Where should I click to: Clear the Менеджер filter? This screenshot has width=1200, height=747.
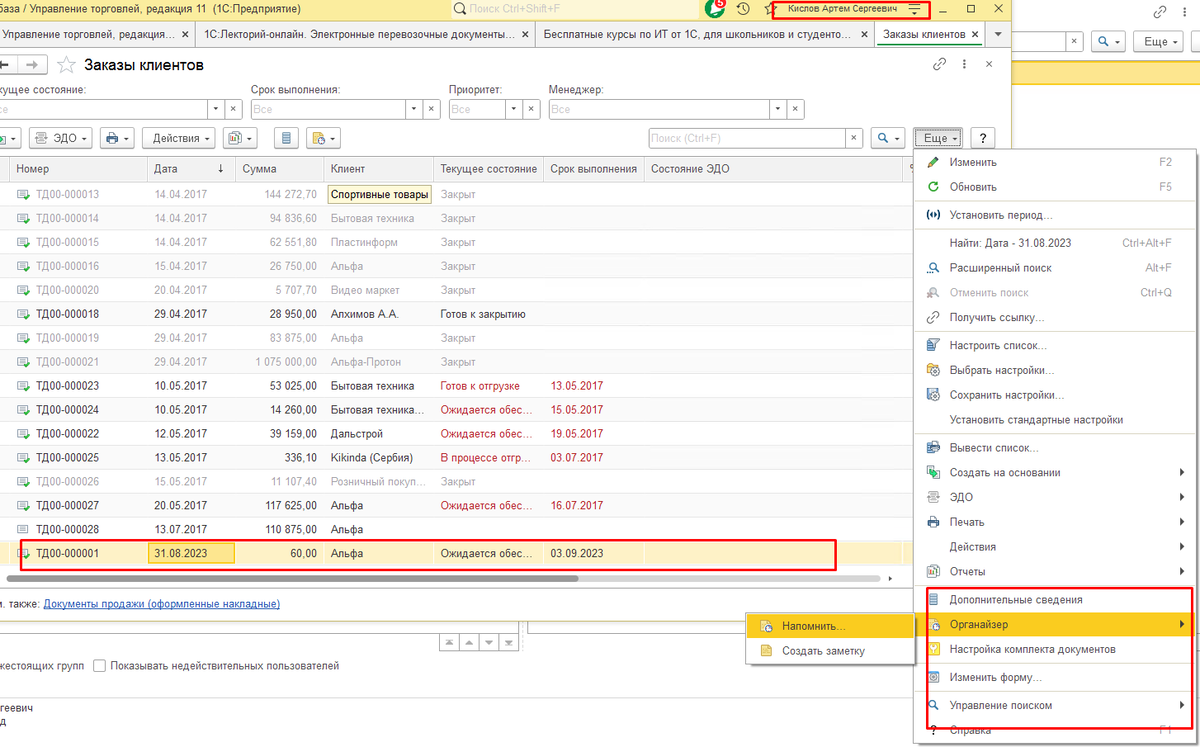coord(796,109)
